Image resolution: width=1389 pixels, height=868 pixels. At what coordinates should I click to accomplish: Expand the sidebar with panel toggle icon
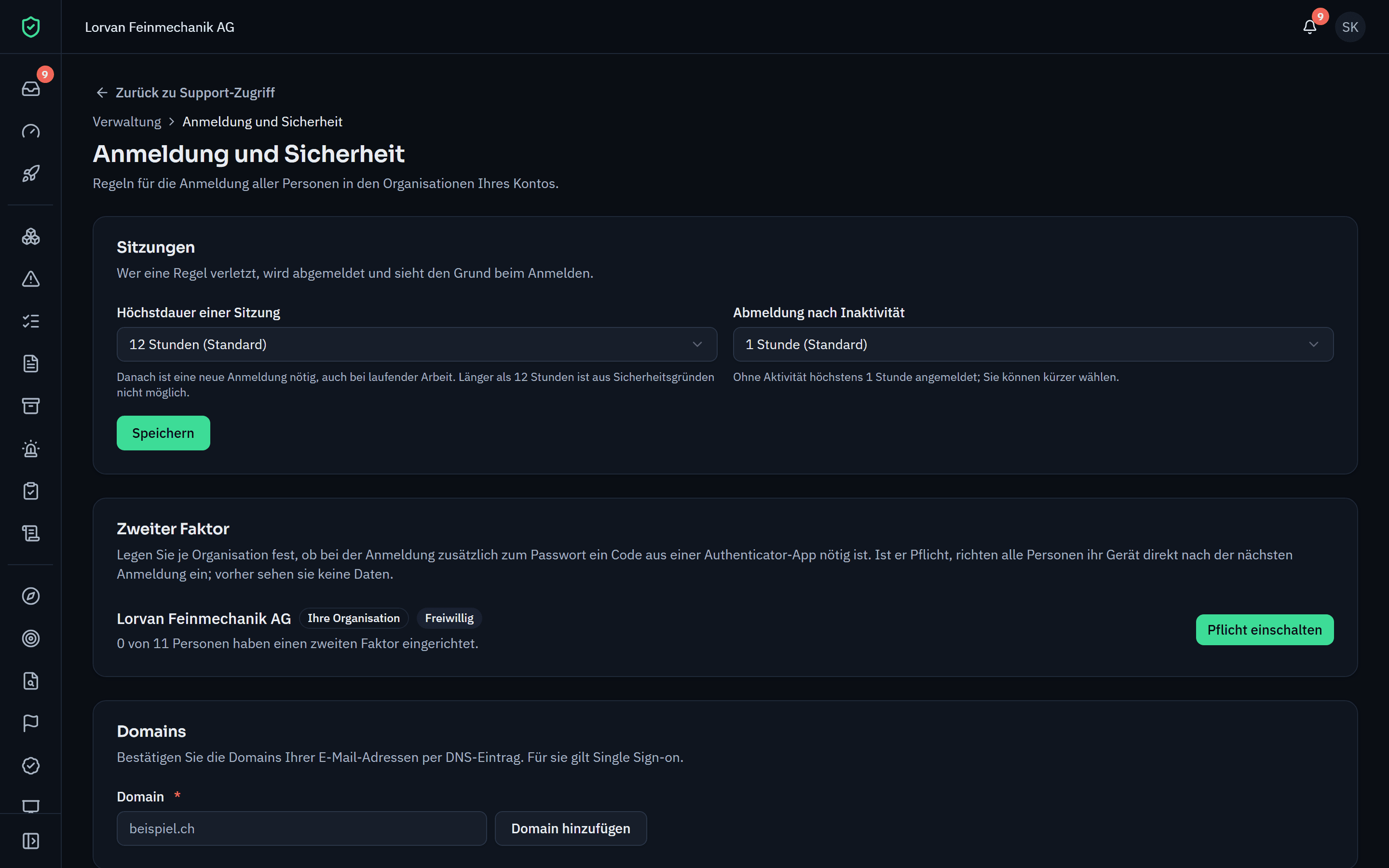[x=30, y=841]
